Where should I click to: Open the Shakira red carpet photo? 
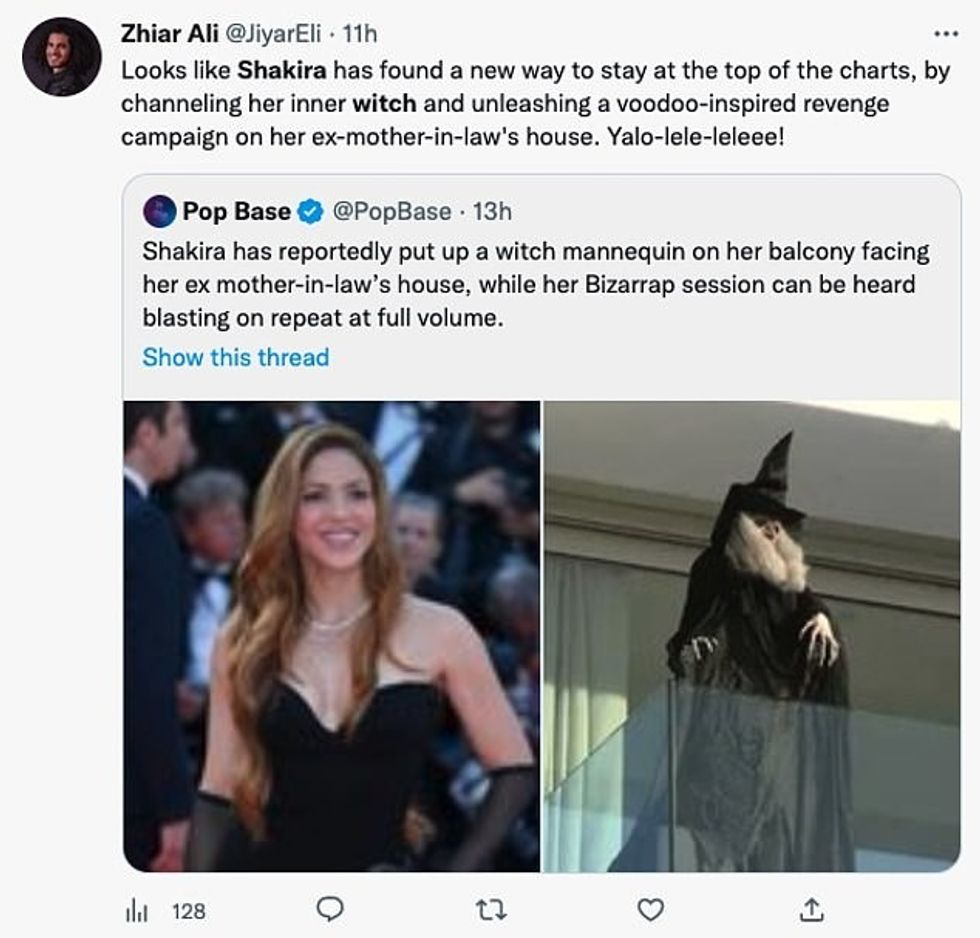(331, 636)
